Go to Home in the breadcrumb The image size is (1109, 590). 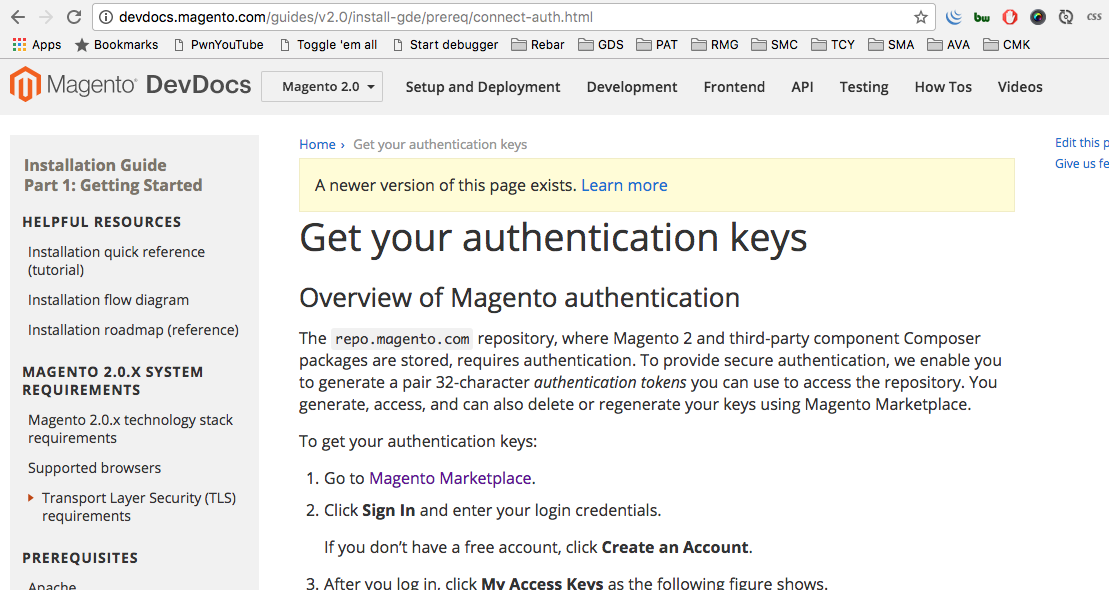click(317, 144)
